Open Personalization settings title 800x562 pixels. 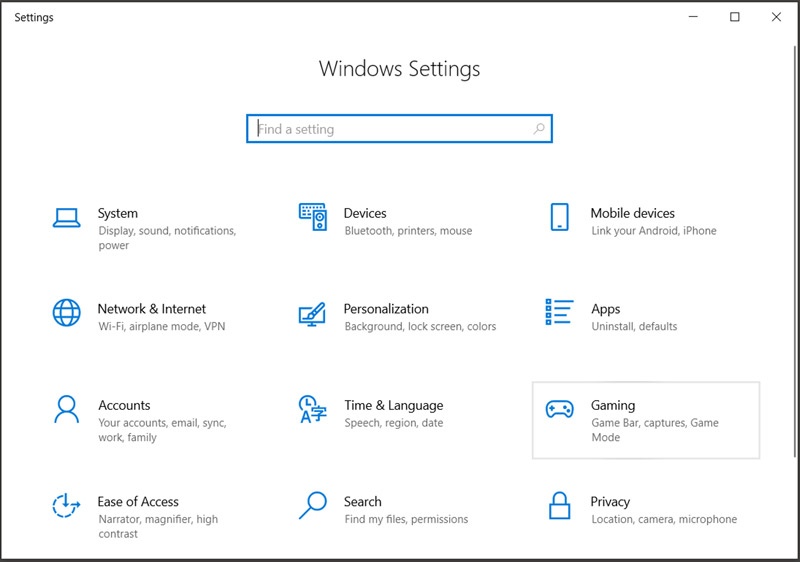[386, 309]
